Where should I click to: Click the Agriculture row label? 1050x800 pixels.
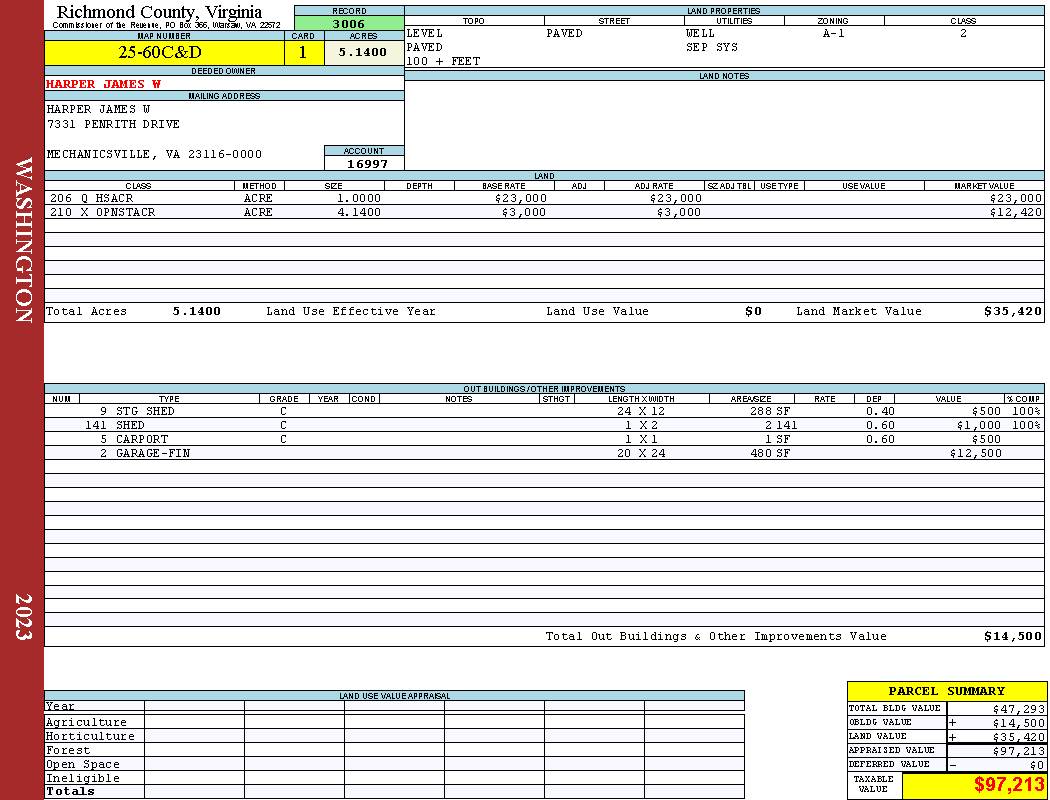click(86, 722)
